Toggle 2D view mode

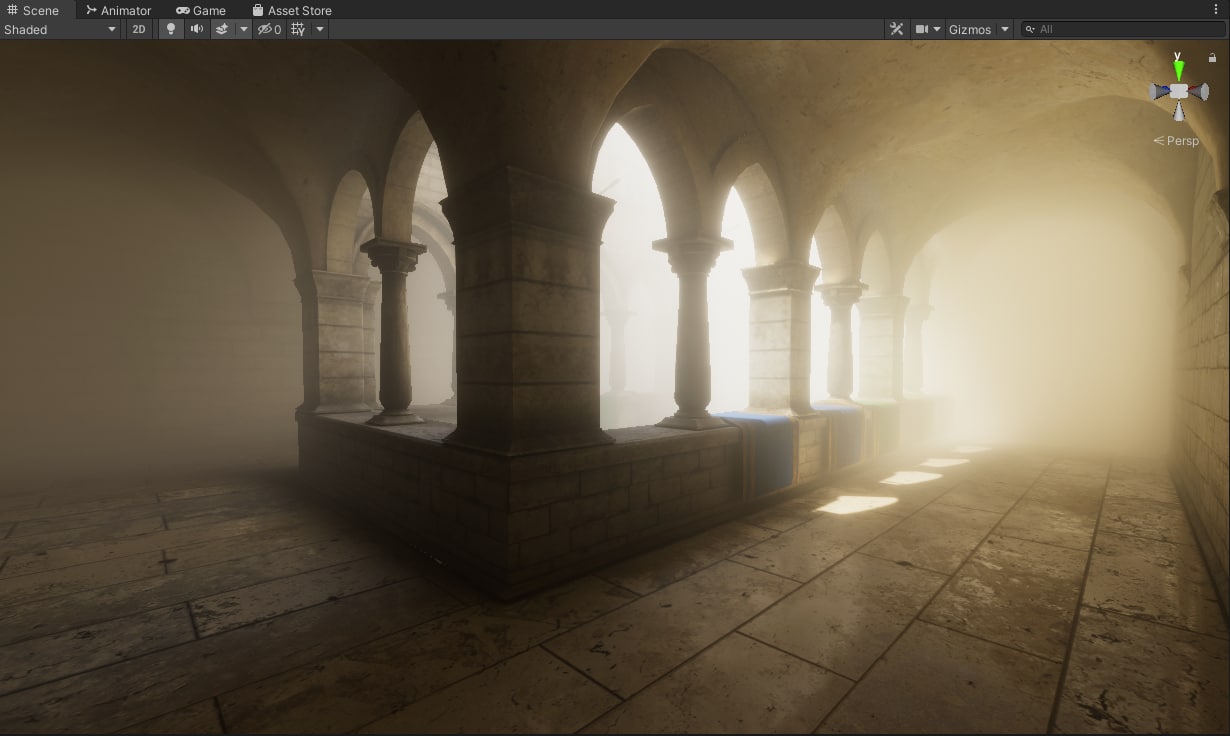click(139, 29)
